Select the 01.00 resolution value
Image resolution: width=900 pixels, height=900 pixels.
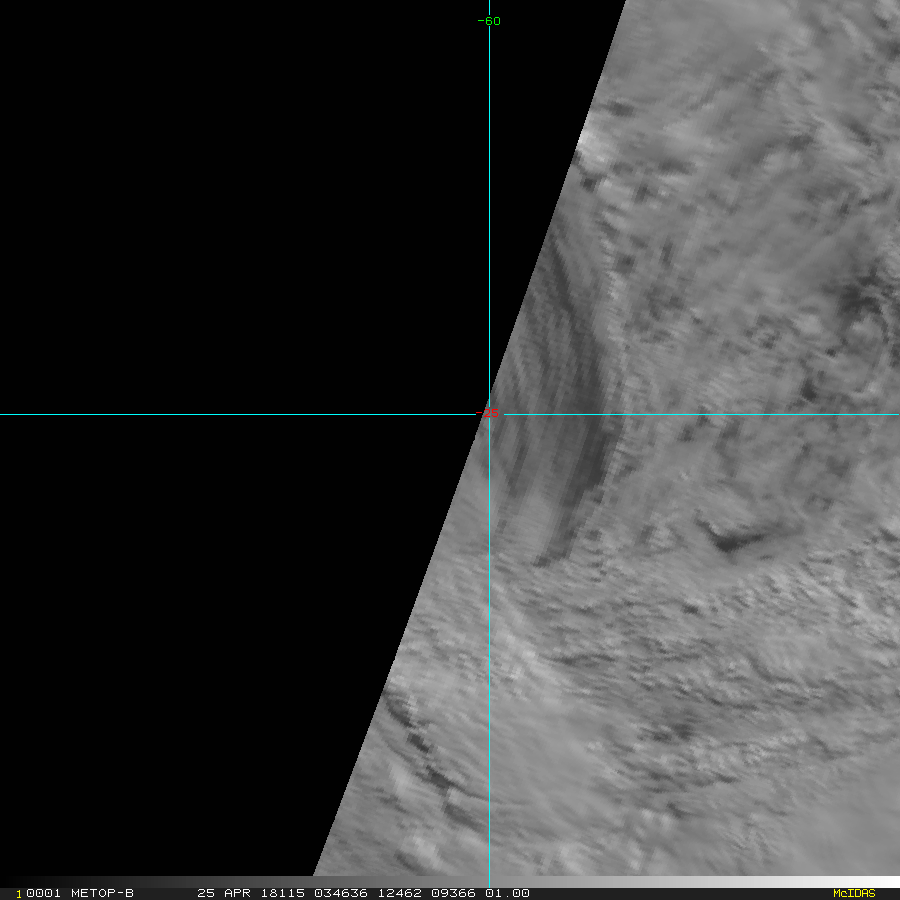point(507,893)
